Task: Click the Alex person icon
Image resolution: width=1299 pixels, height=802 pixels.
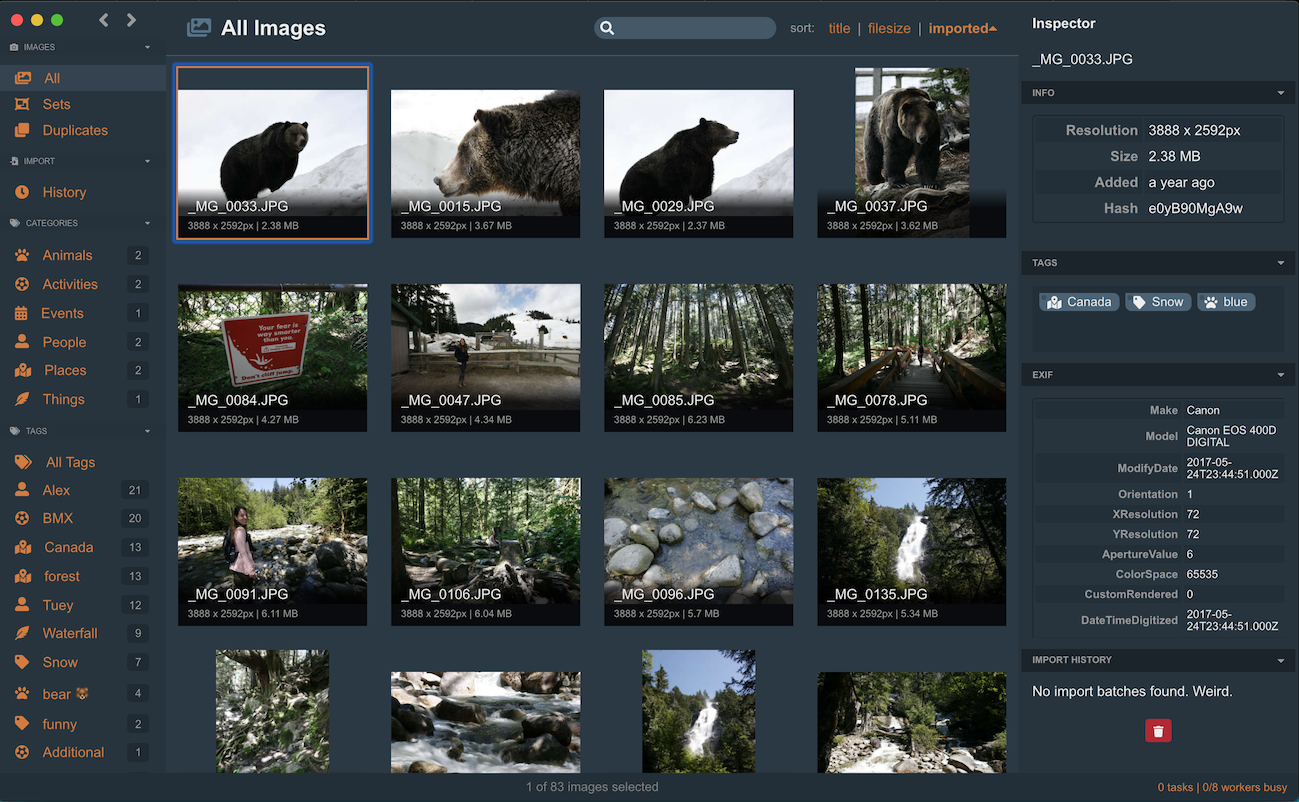Action: coord(22,490)
